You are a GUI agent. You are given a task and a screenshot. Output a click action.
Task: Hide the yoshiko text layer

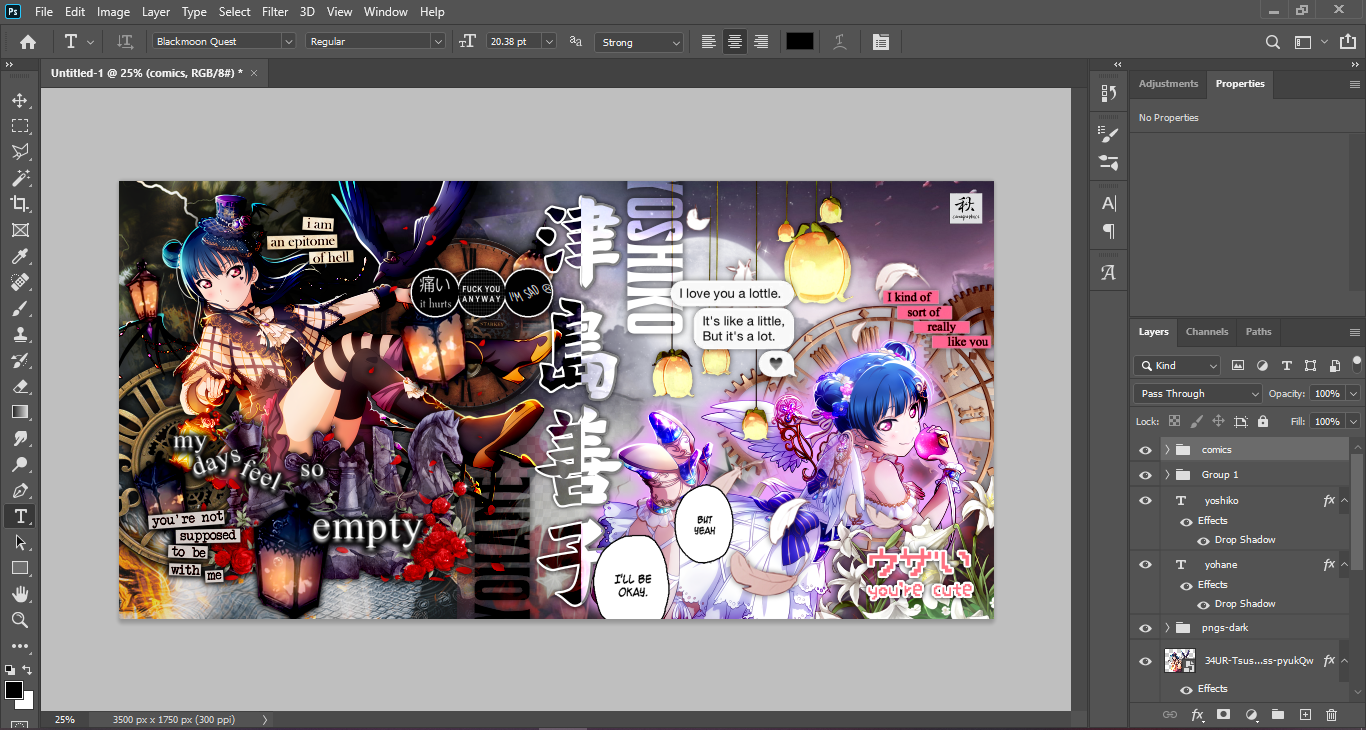(x=1146, y=501)
